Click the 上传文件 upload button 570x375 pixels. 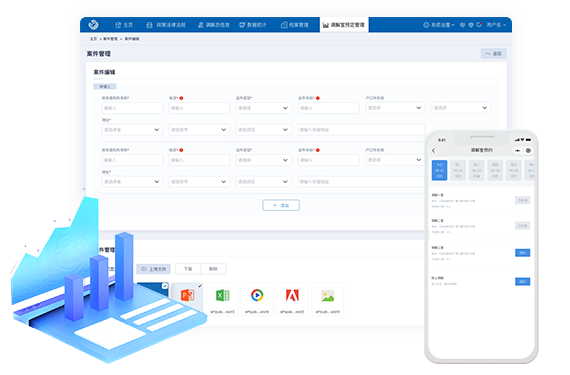click(153, 269)
